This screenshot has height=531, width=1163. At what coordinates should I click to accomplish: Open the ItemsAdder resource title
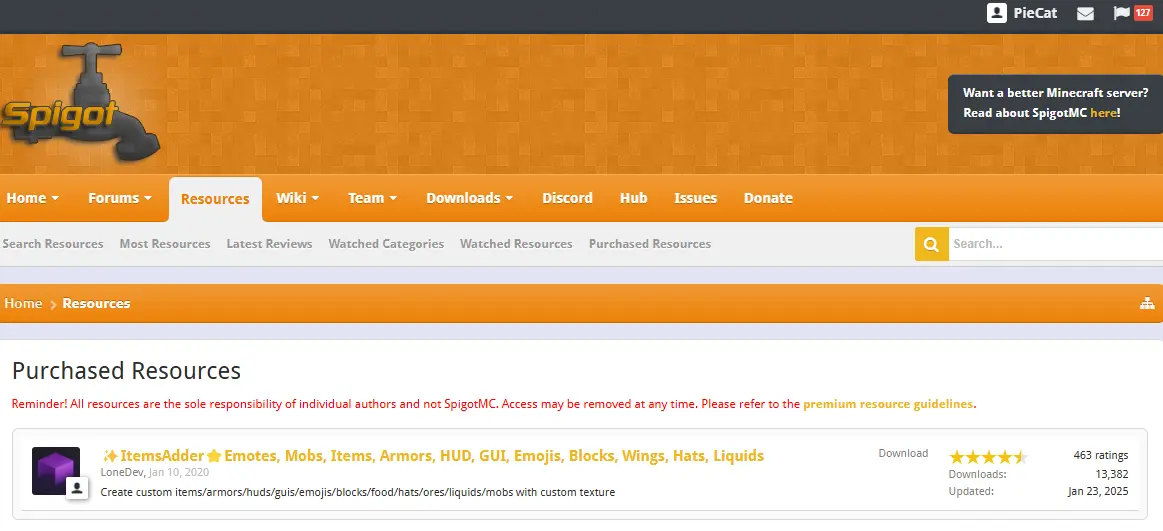tap(432, 455)
